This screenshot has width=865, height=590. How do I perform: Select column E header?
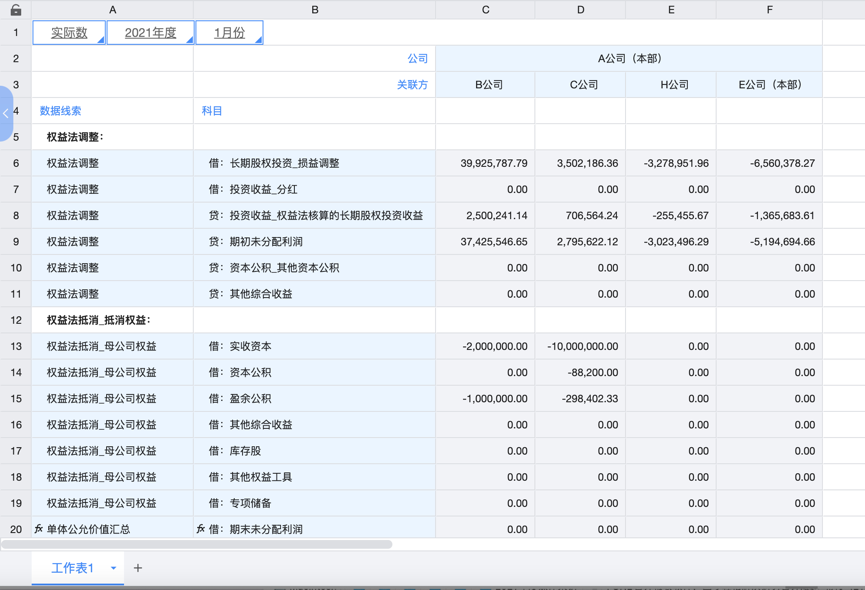(x=671, y=9)
